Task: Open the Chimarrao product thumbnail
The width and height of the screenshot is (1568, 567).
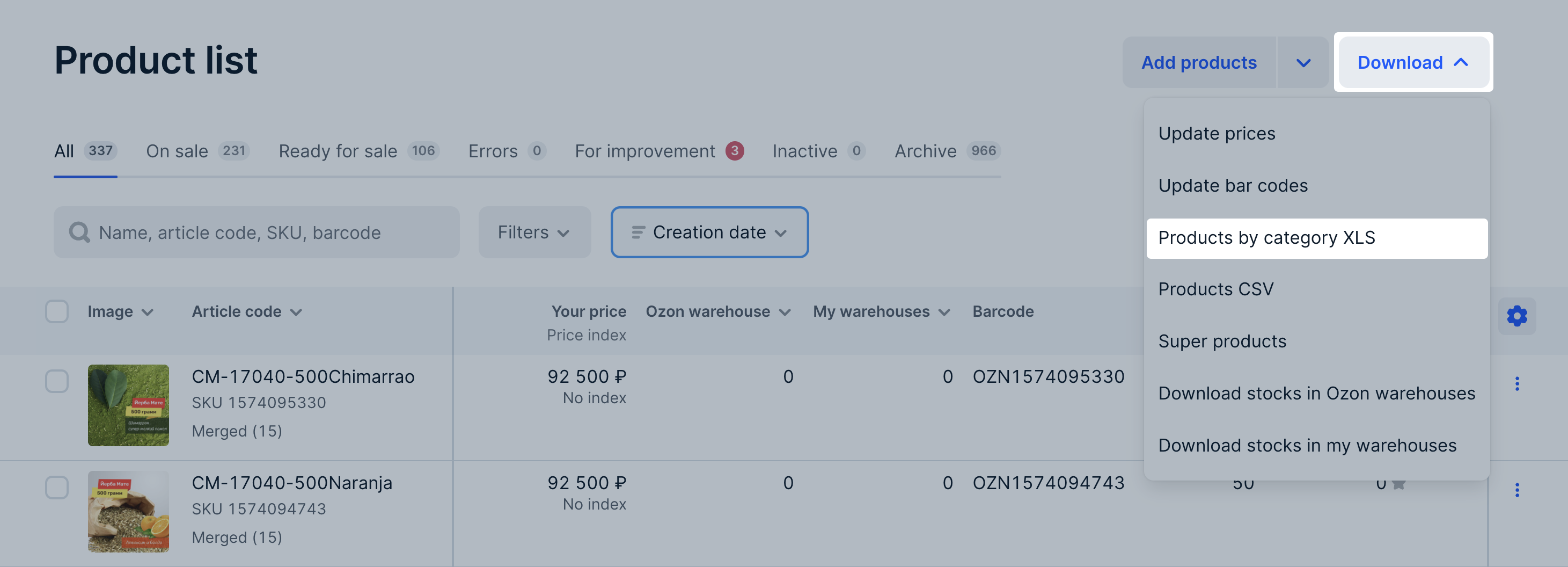Action: 128,405
